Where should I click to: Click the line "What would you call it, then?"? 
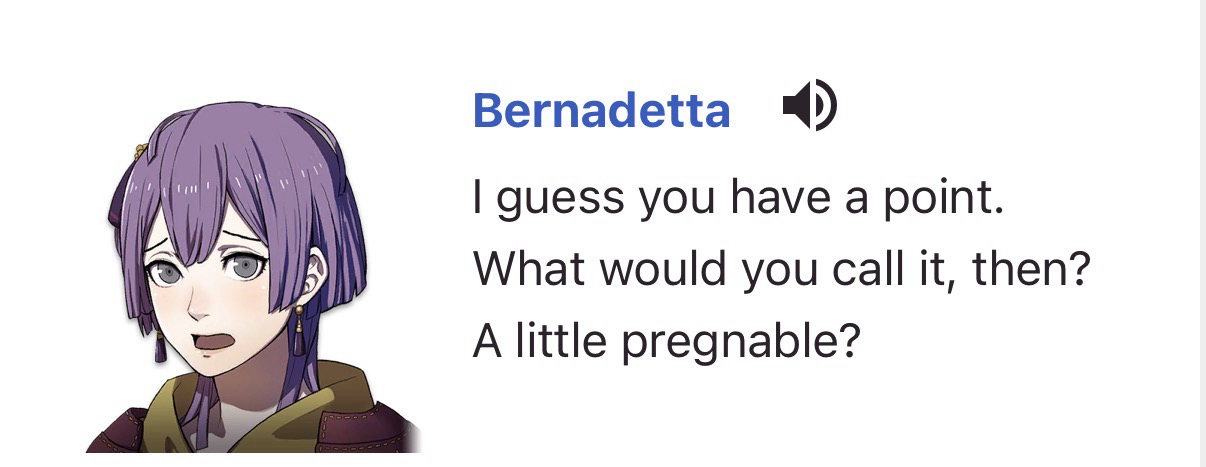click(780, 269)
